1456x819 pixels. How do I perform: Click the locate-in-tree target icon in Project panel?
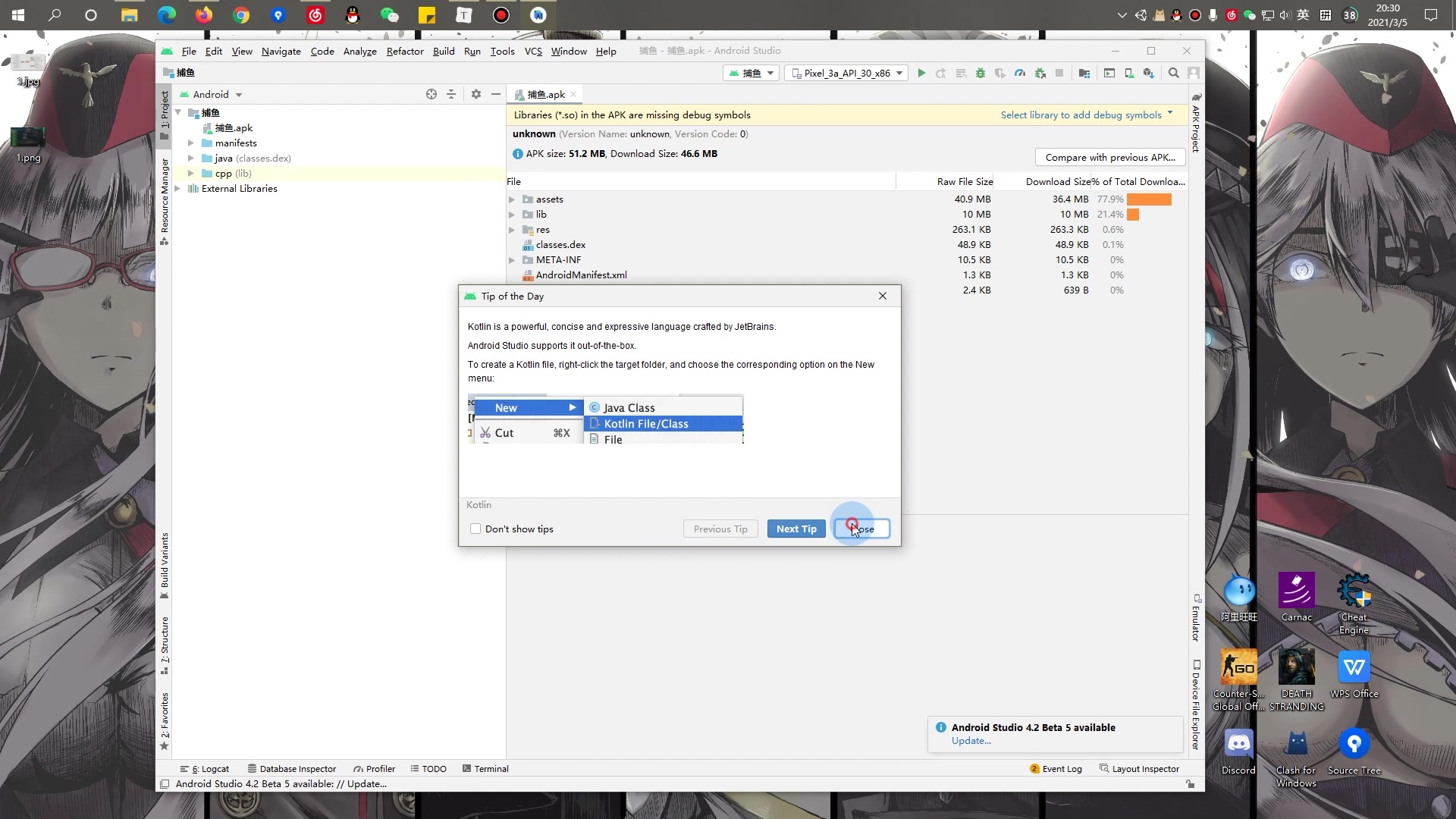coord(431,94)
